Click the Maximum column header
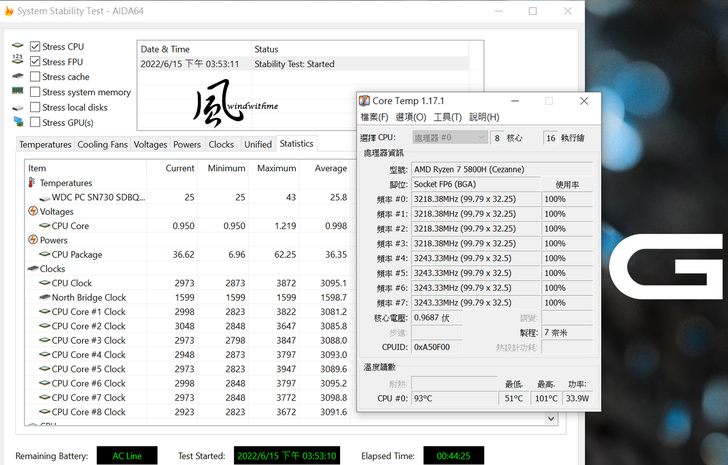 276,168
